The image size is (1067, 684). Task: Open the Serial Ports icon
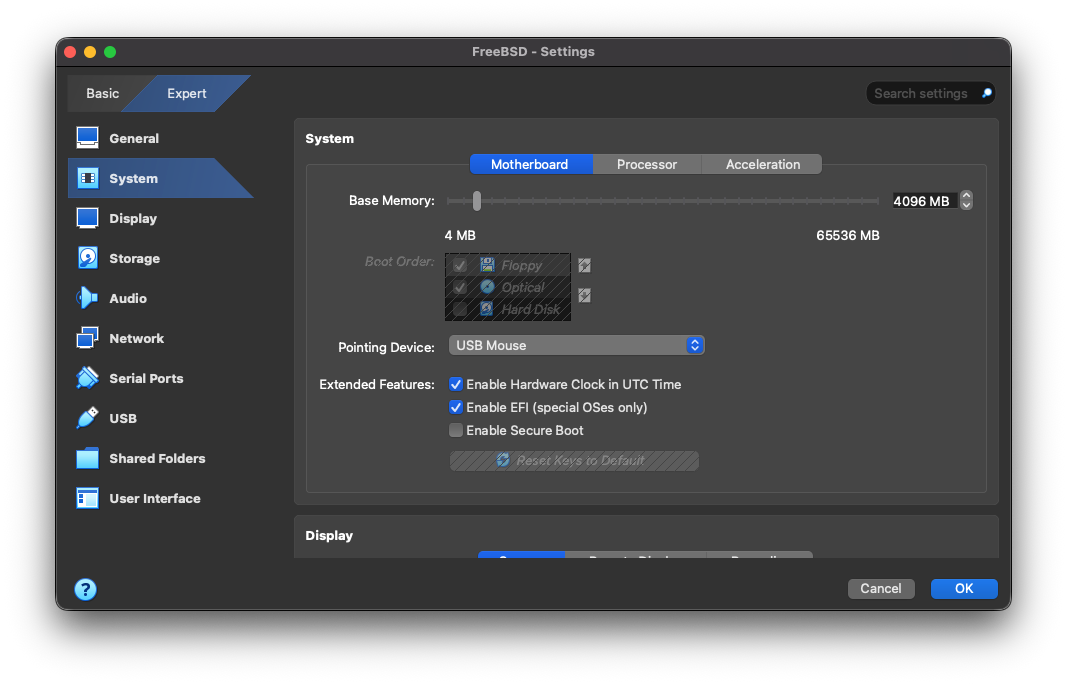87,378
